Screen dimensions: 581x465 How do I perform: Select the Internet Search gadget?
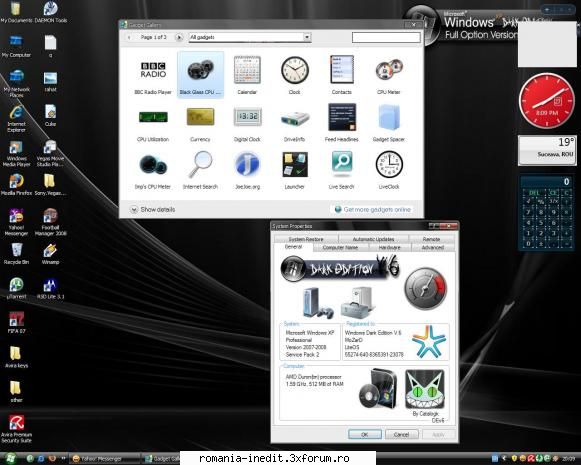pyautogui.click(x=200, y=170)
